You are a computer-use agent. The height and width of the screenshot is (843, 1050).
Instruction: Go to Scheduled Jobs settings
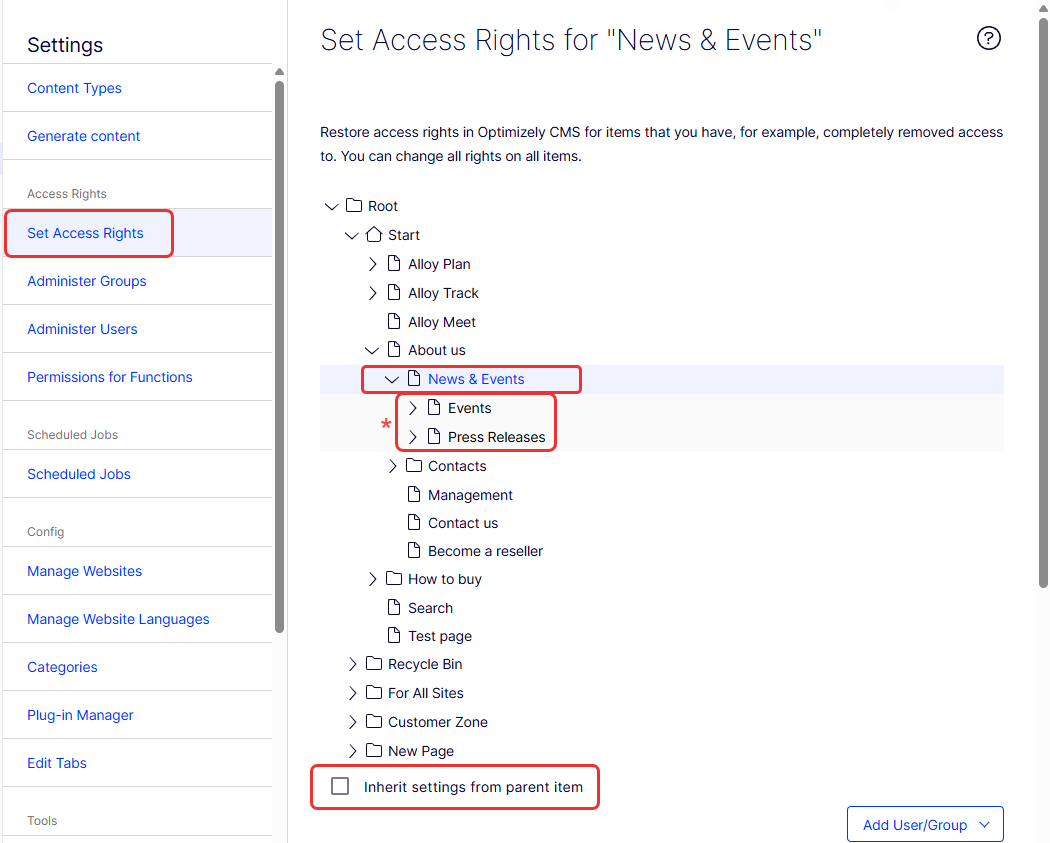click(79, 474)
